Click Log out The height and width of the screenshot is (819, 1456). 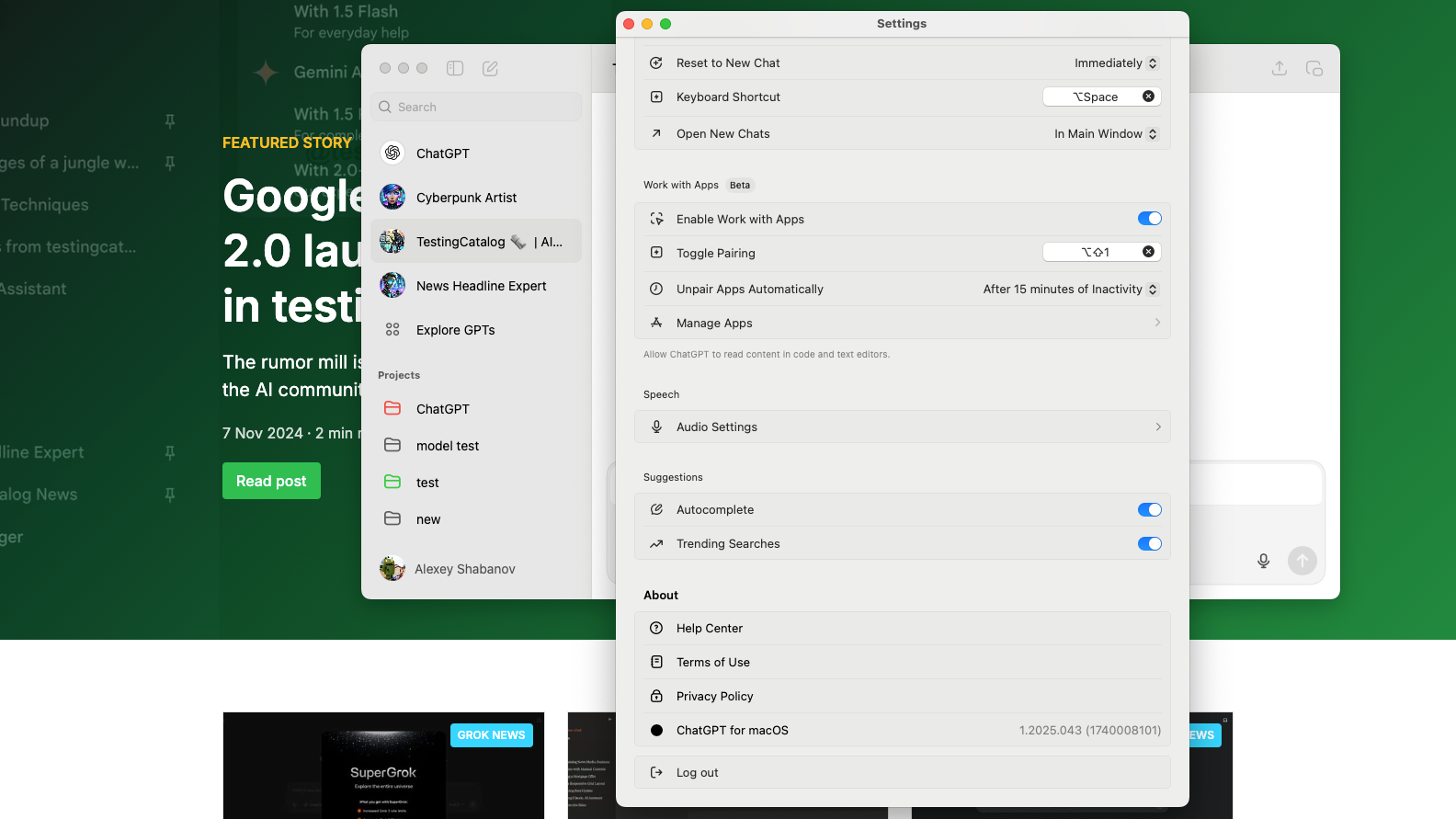pos(903,773)
